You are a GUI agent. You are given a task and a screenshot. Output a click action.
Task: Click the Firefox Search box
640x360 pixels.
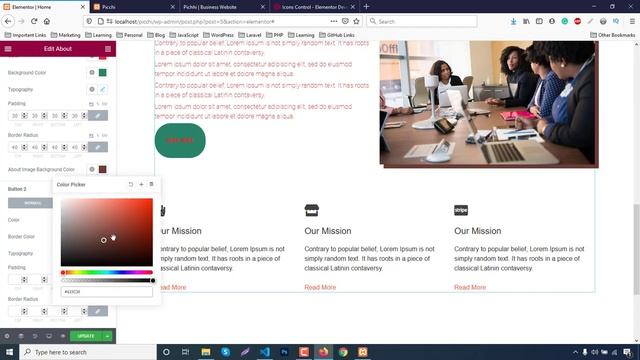coord(422,21)
